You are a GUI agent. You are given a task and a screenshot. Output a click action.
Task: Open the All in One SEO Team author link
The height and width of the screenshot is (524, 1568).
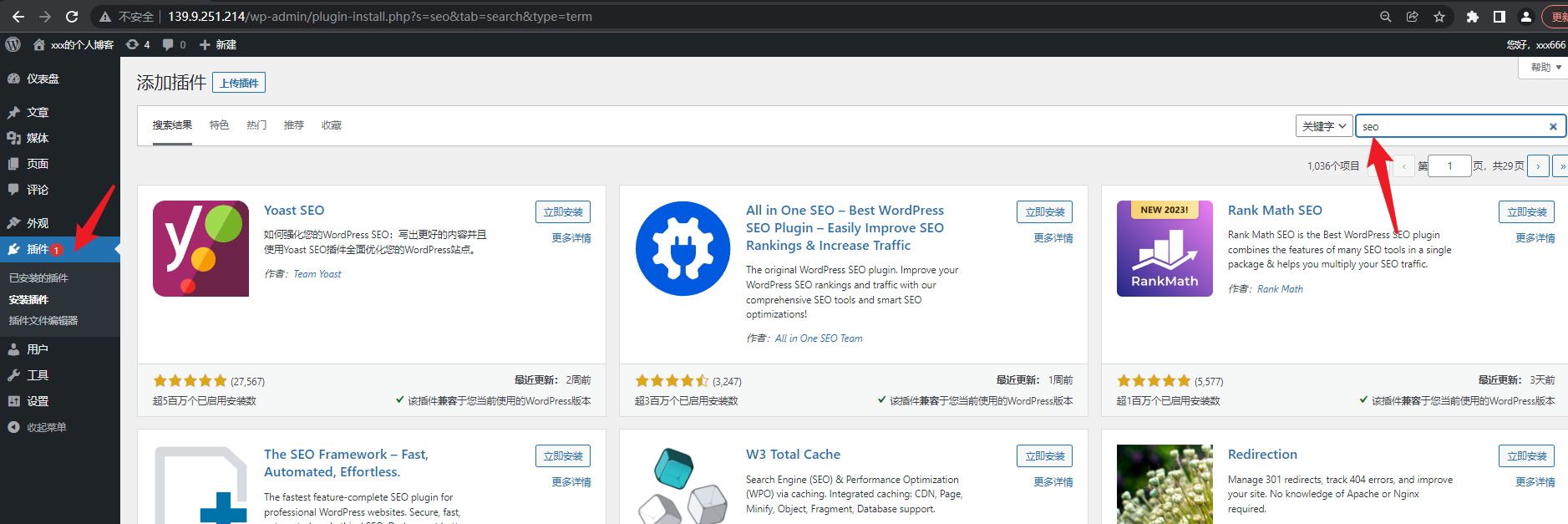819,338
